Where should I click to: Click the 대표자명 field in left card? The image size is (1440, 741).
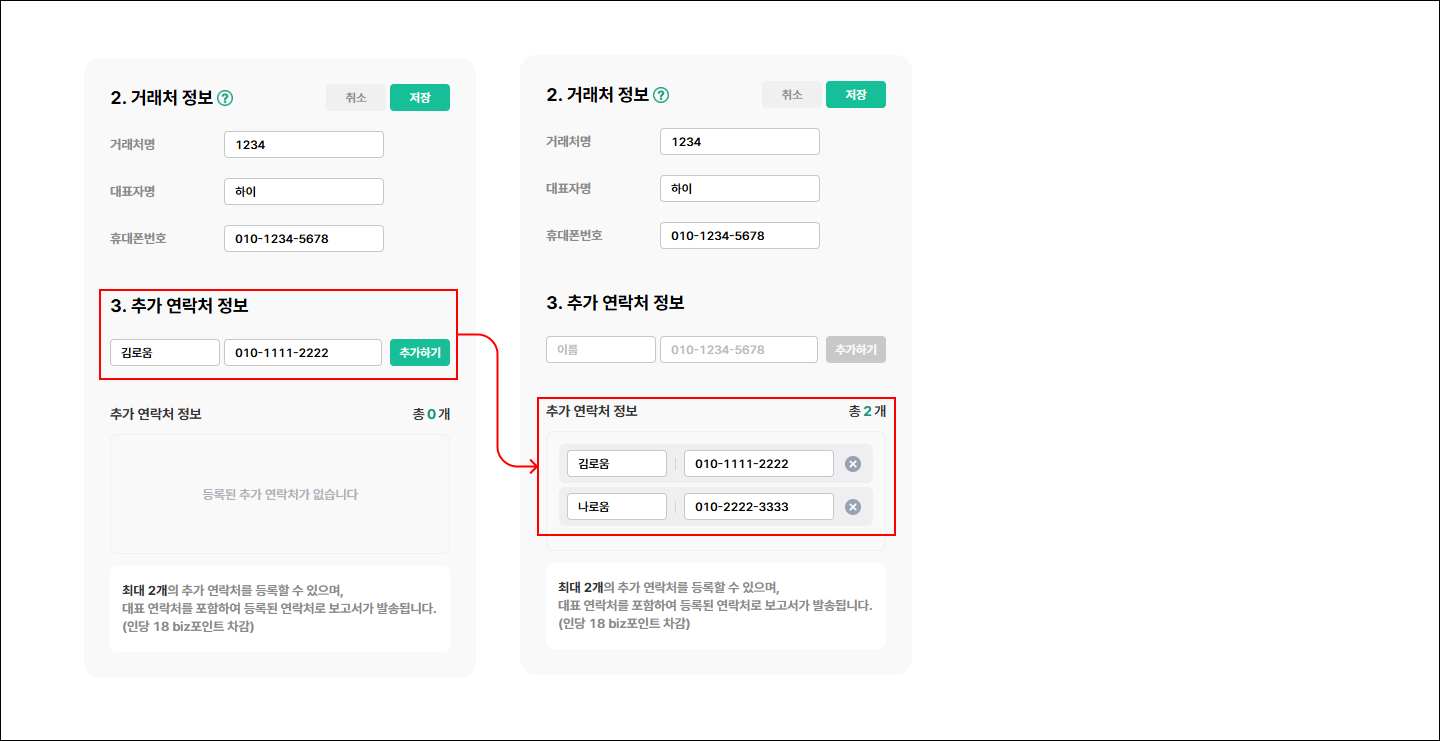pyautogui.click(x=303, y=191)
